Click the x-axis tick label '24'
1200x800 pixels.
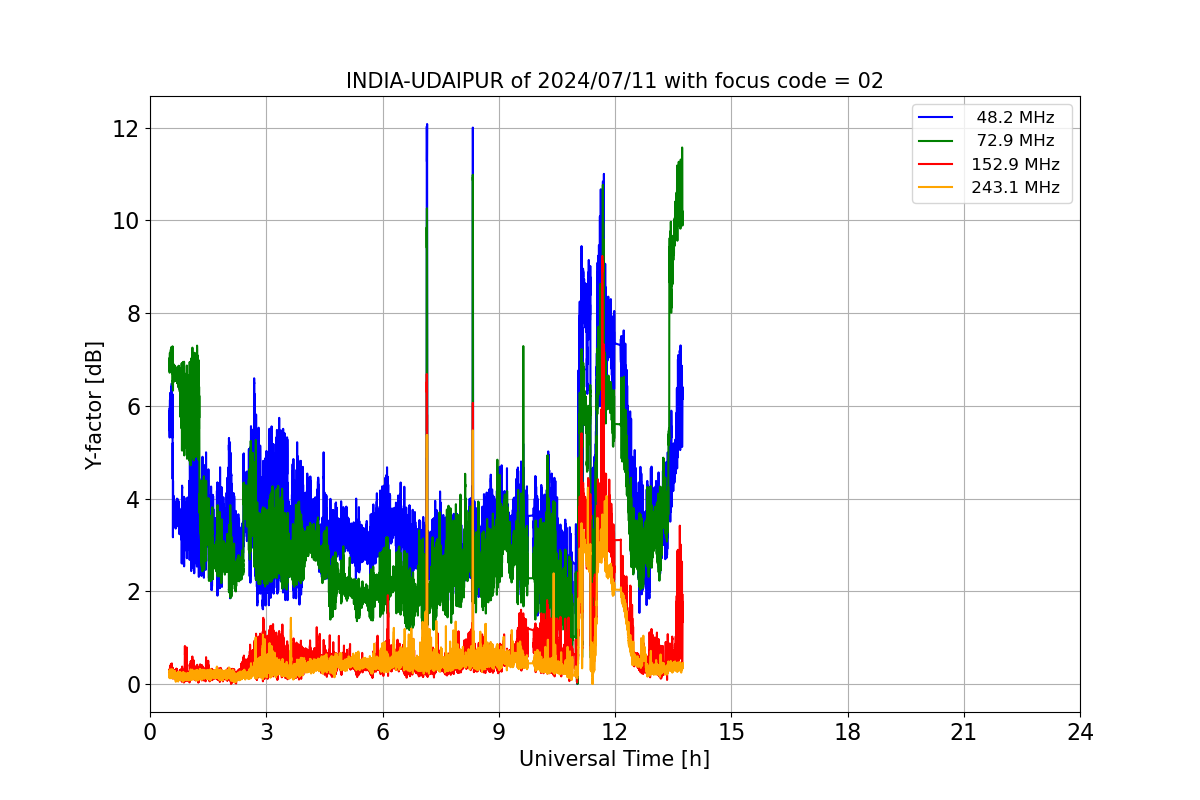click(x=1080, y=732)
